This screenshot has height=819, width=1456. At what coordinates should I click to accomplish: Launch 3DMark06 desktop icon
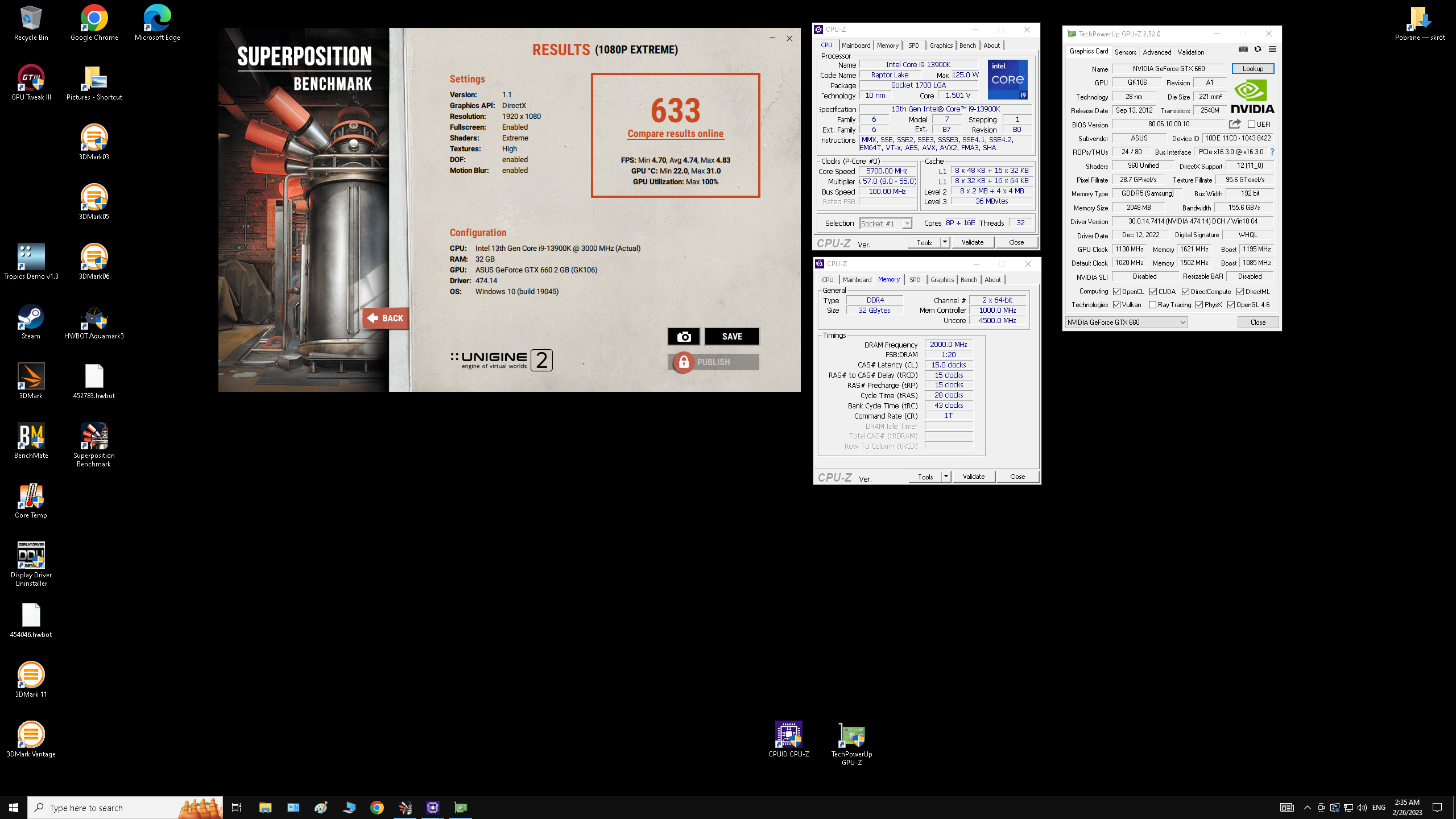pos(94,262)
